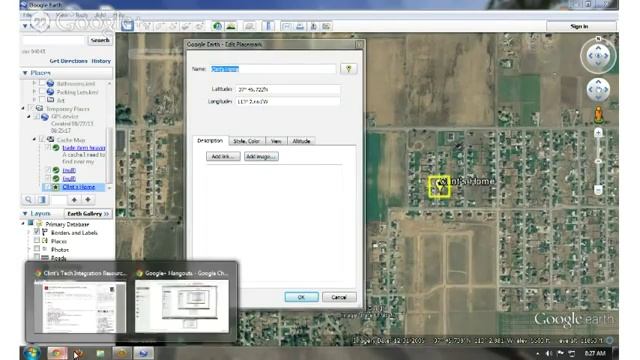Collapse the Search panel arrow
640x360 pixels.
25,26
